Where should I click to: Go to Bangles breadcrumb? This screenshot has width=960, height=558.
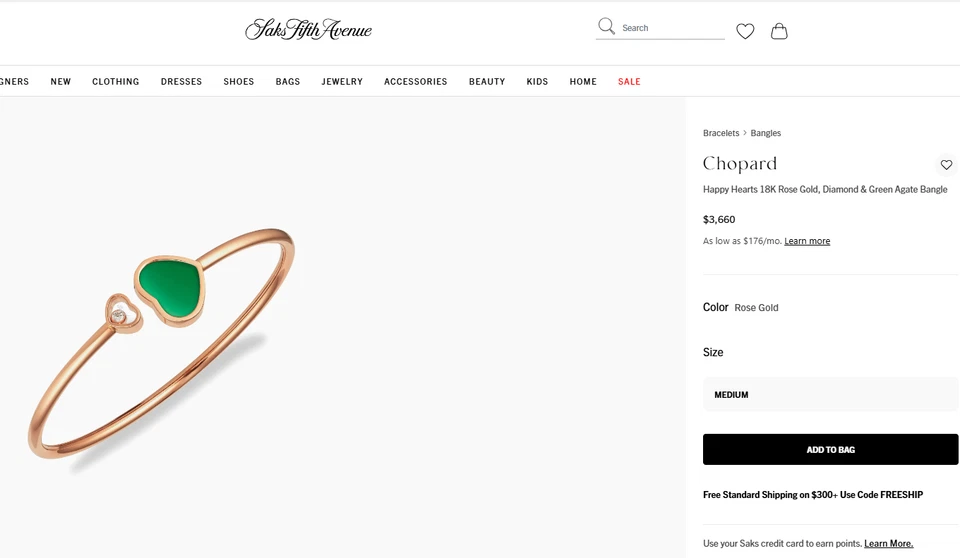click(765, 133)
